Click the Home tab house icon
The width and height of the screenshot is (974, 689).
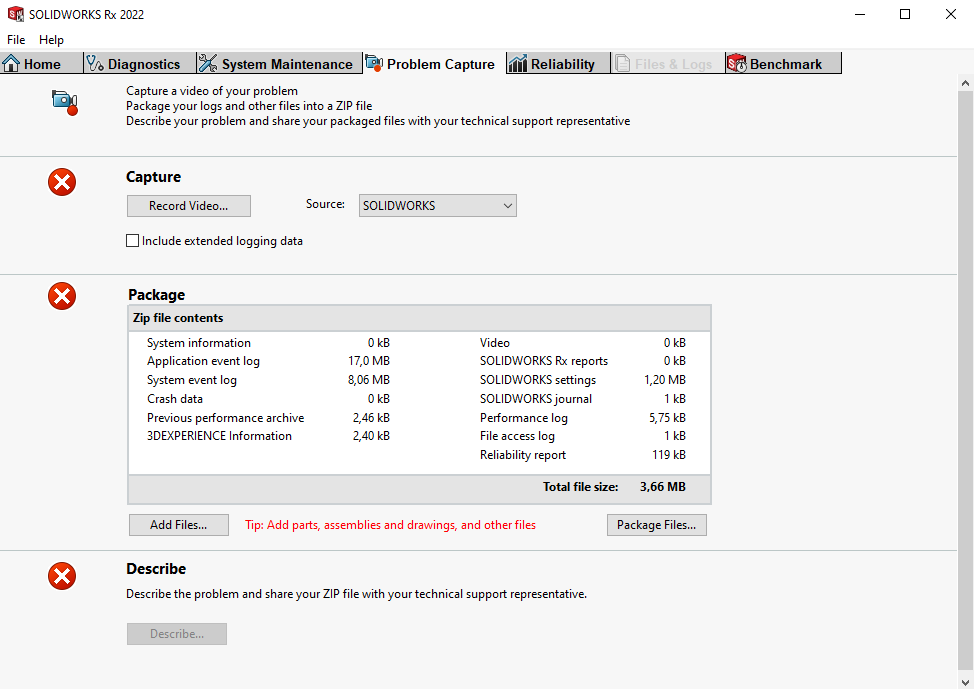12,64
